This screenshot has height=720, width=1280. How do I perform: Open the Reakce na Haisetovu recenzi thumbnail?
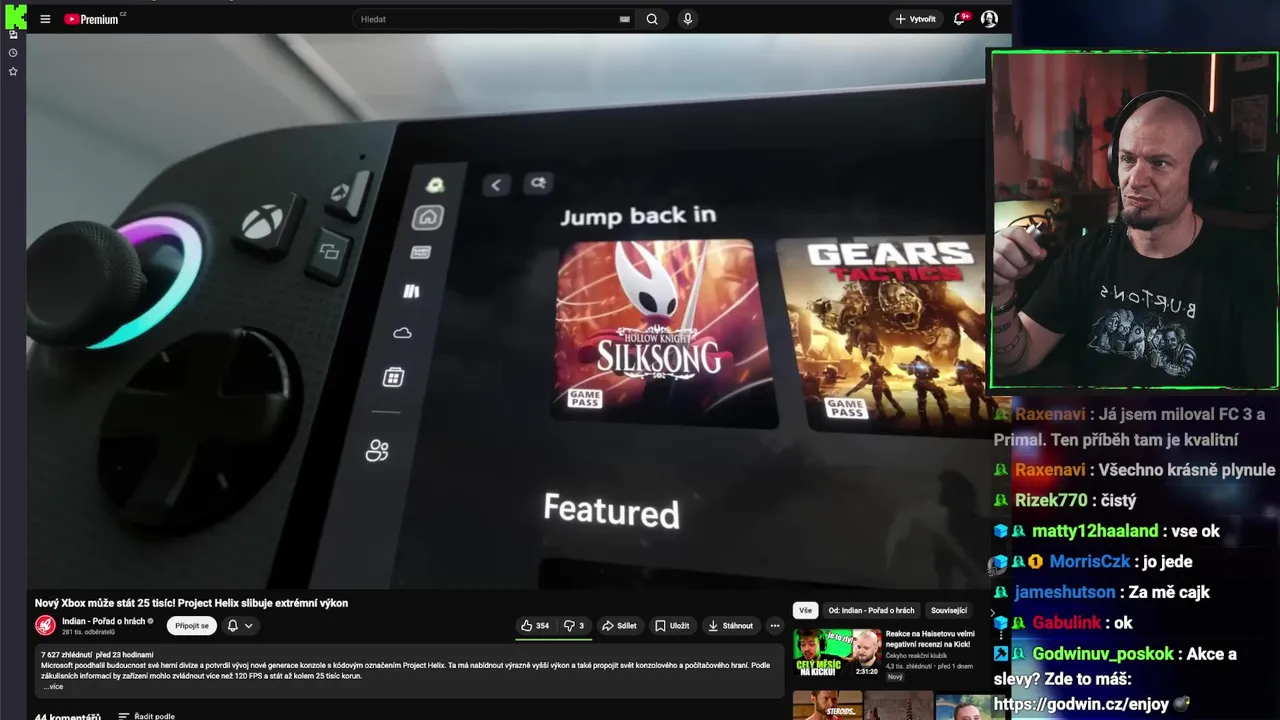tap(837, 653)
